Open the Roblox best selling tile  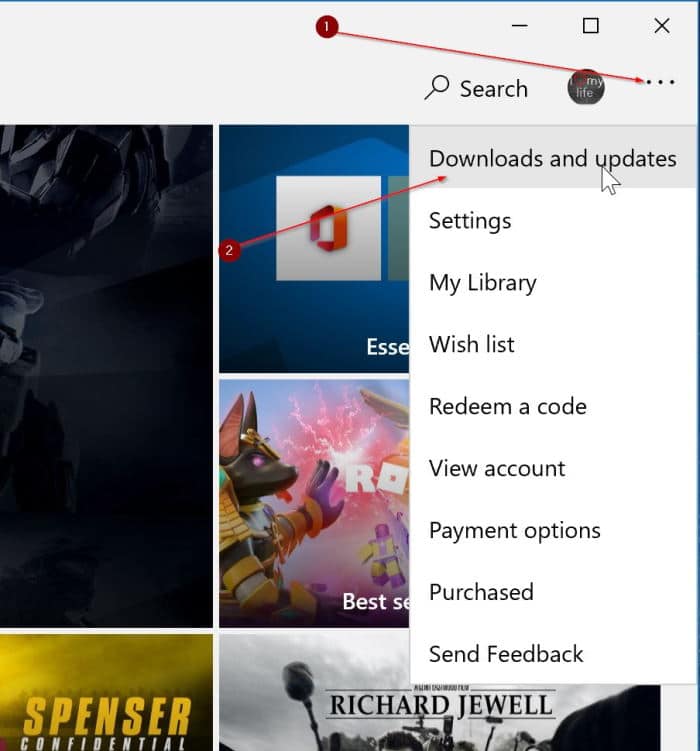314,503
